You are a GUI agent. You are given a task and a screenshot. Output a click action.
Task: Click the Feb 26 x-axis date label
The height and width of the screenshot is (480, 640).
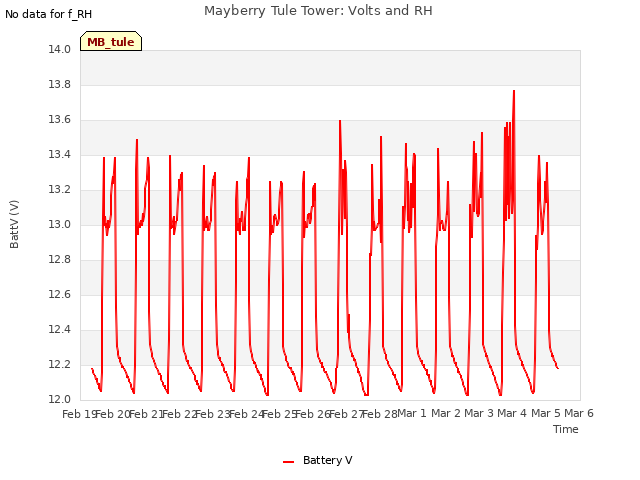click(313, 414)
